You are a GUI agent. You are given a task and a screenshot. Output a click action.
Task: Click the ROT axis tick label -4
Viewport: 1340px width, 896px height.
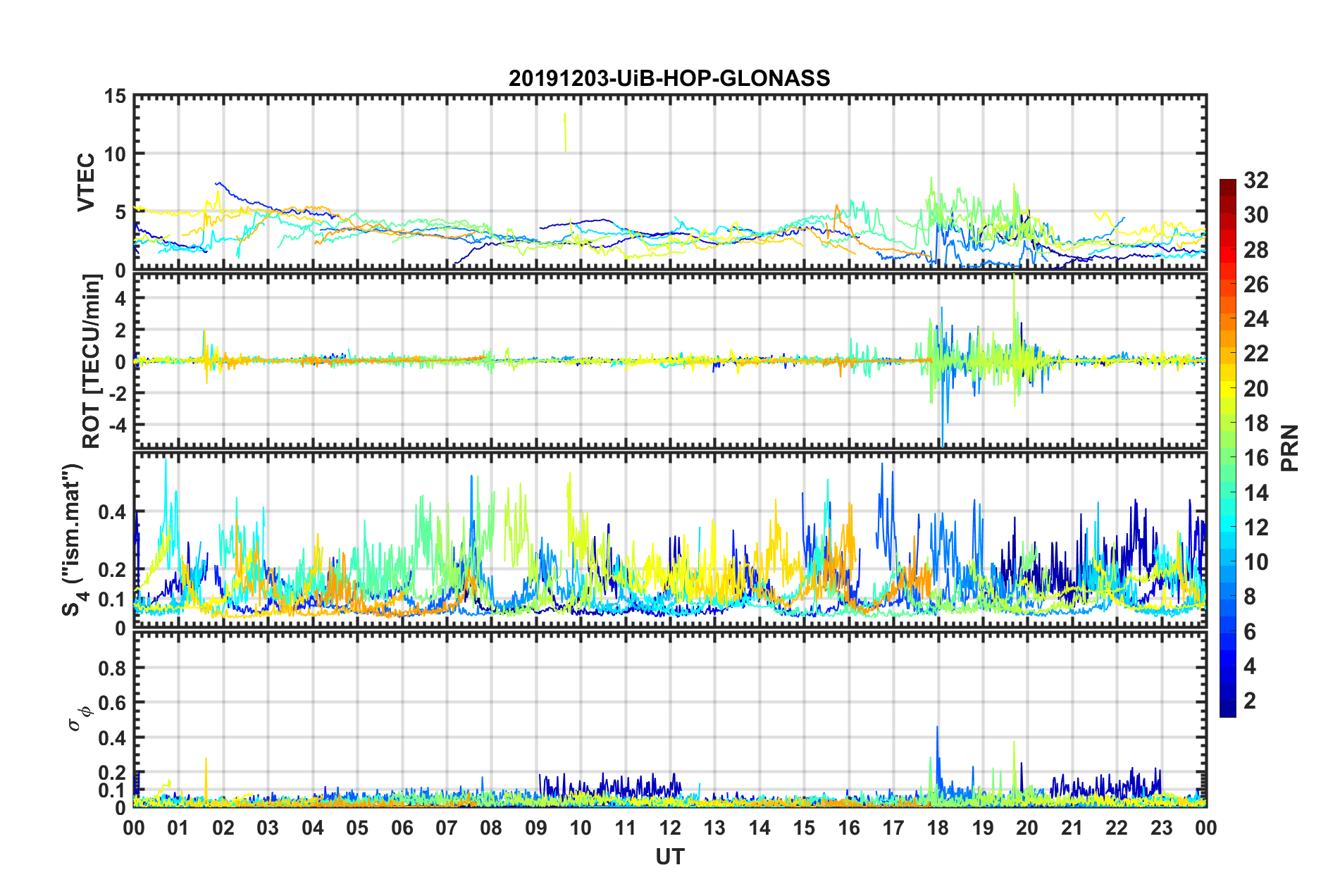117,425
